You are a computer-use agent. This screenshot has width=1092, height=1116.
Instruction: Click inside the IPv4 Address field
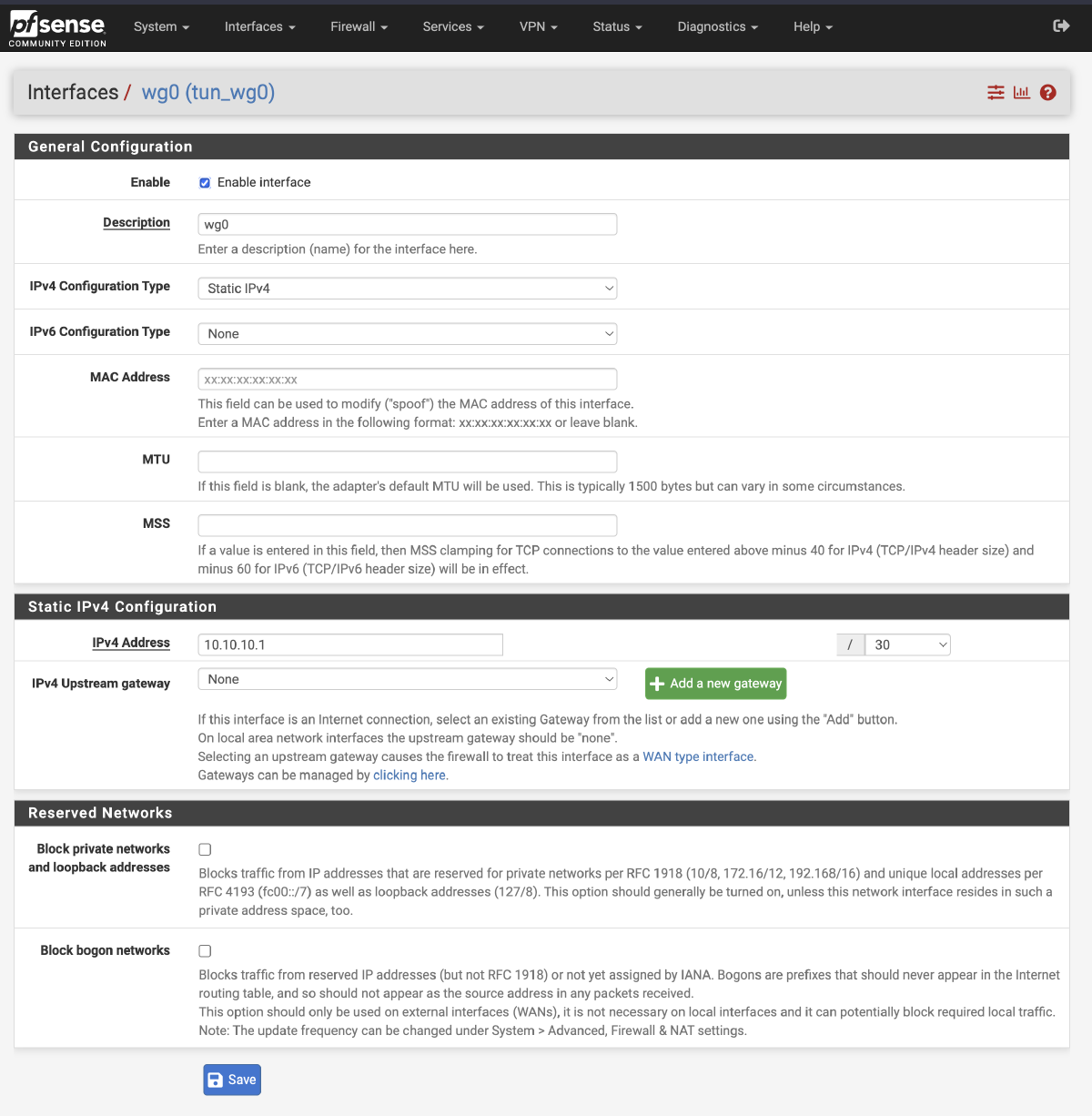[x=349, y=644]
